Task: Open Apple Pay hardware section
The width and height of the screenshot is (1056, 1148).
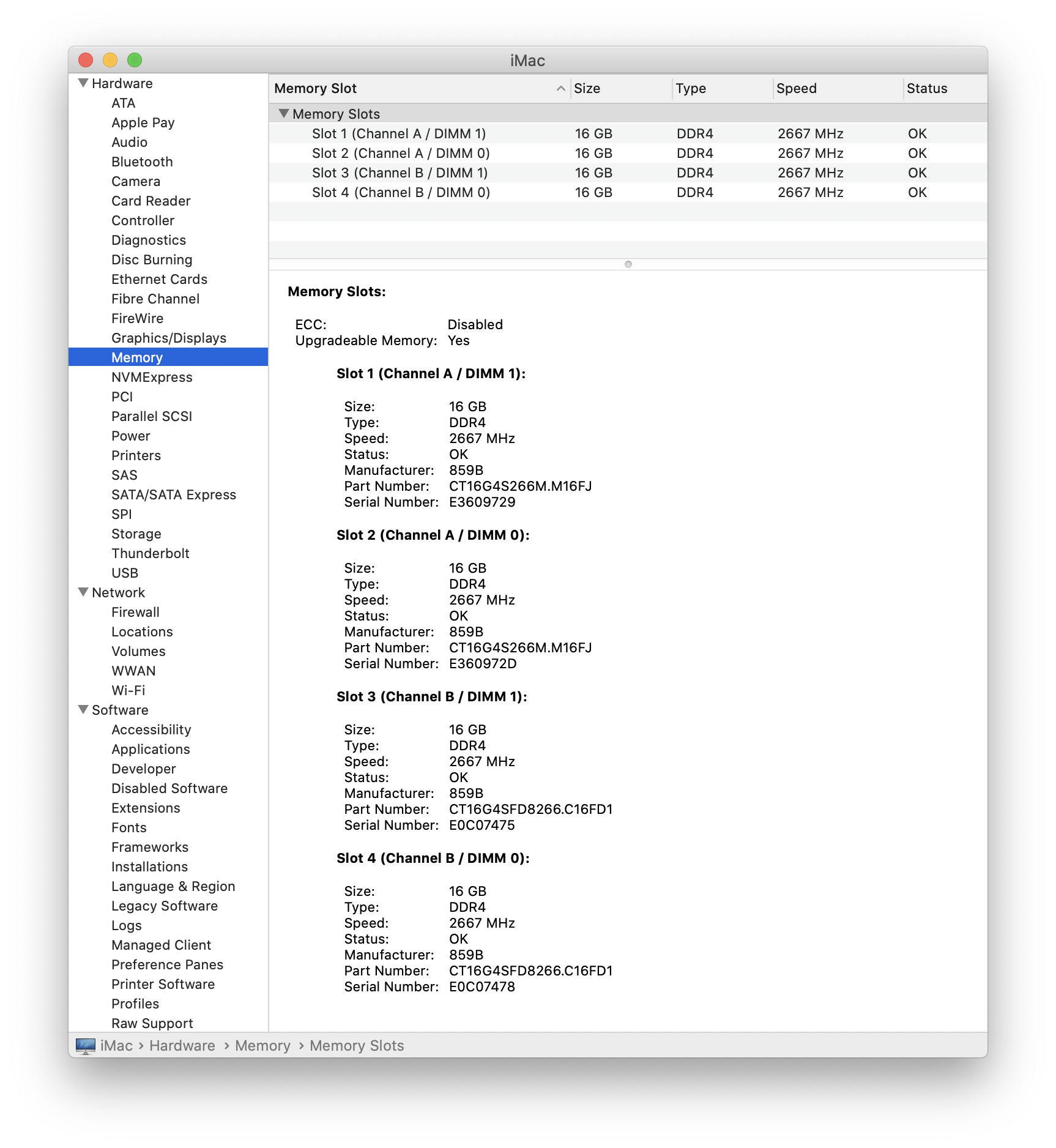Action: click(143, 122)
